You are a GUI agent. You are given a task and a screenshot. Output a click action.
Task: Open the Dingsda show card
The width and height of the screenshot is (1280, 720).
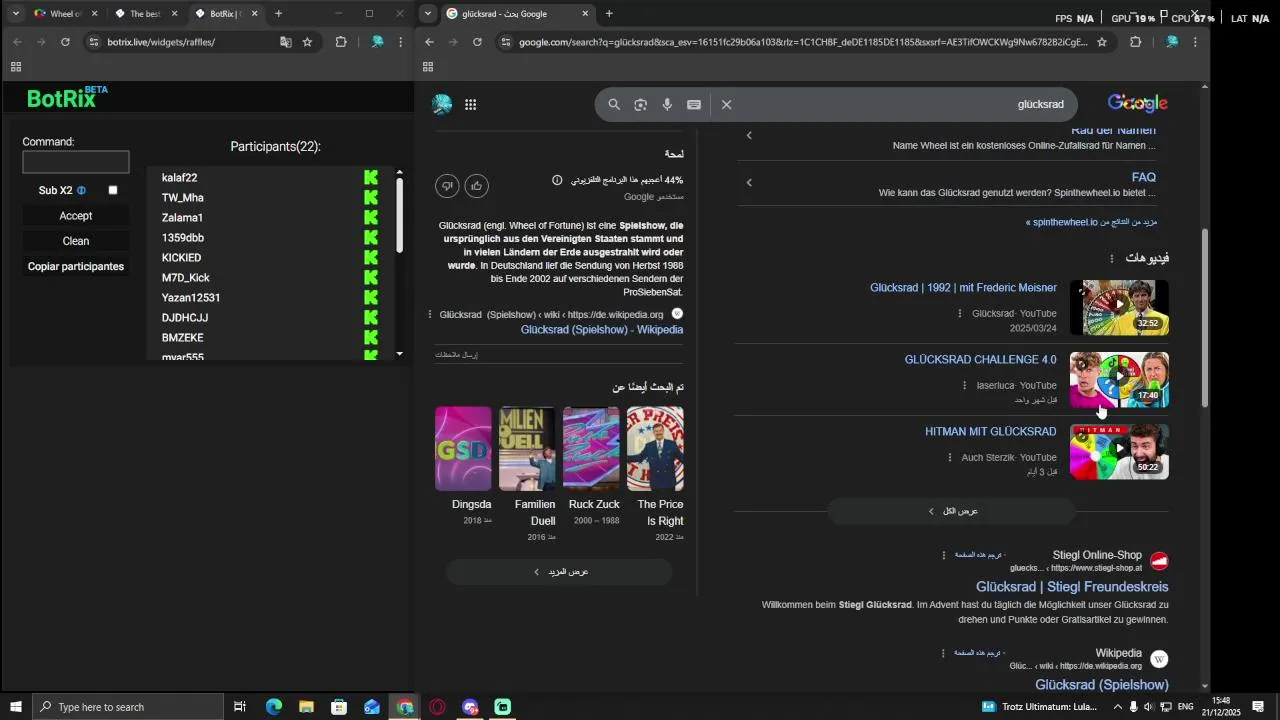click(x=463, y=466)
